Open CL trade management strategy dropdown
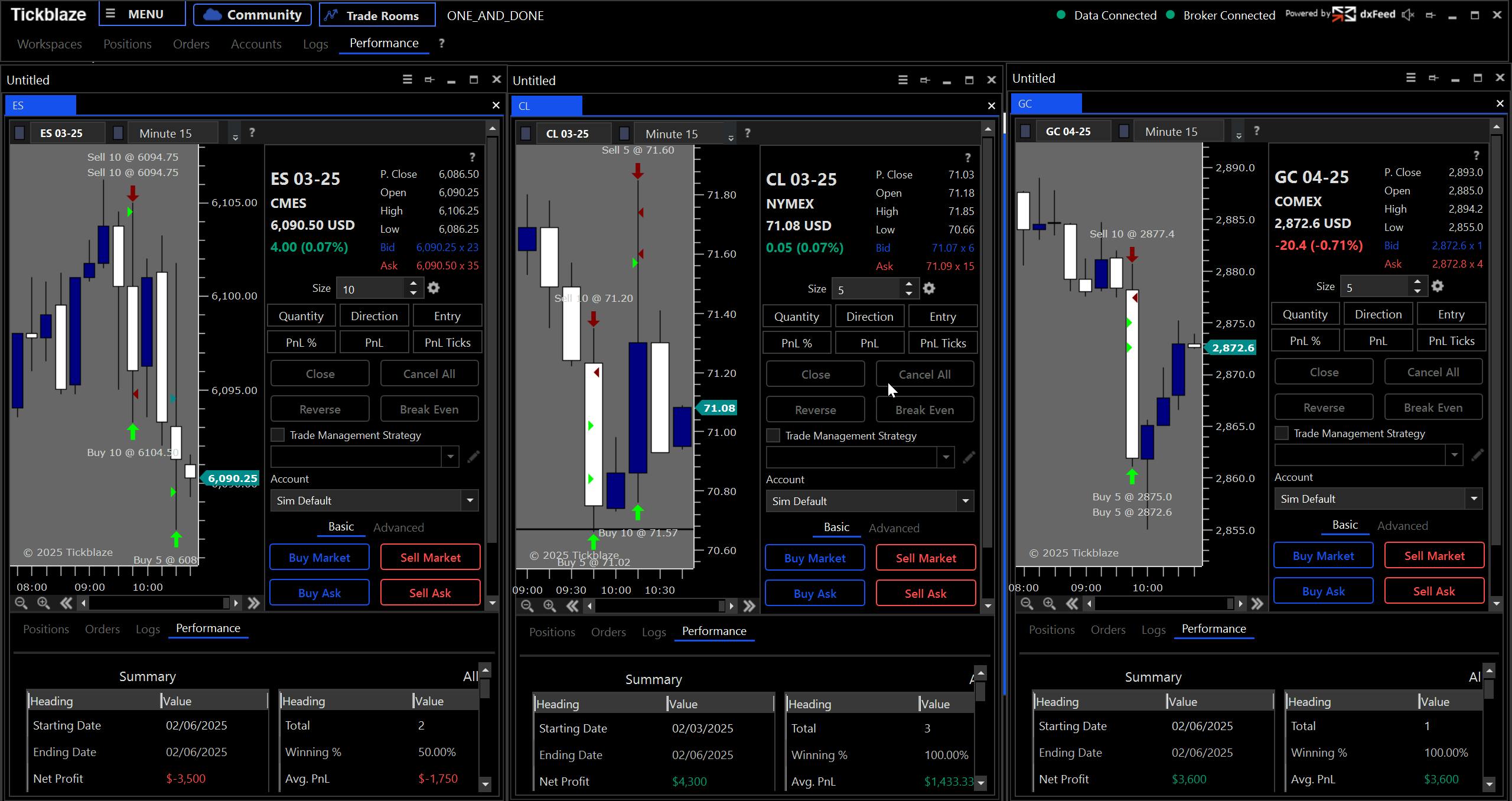1512x801 pixels. click(x=946, y=457)
